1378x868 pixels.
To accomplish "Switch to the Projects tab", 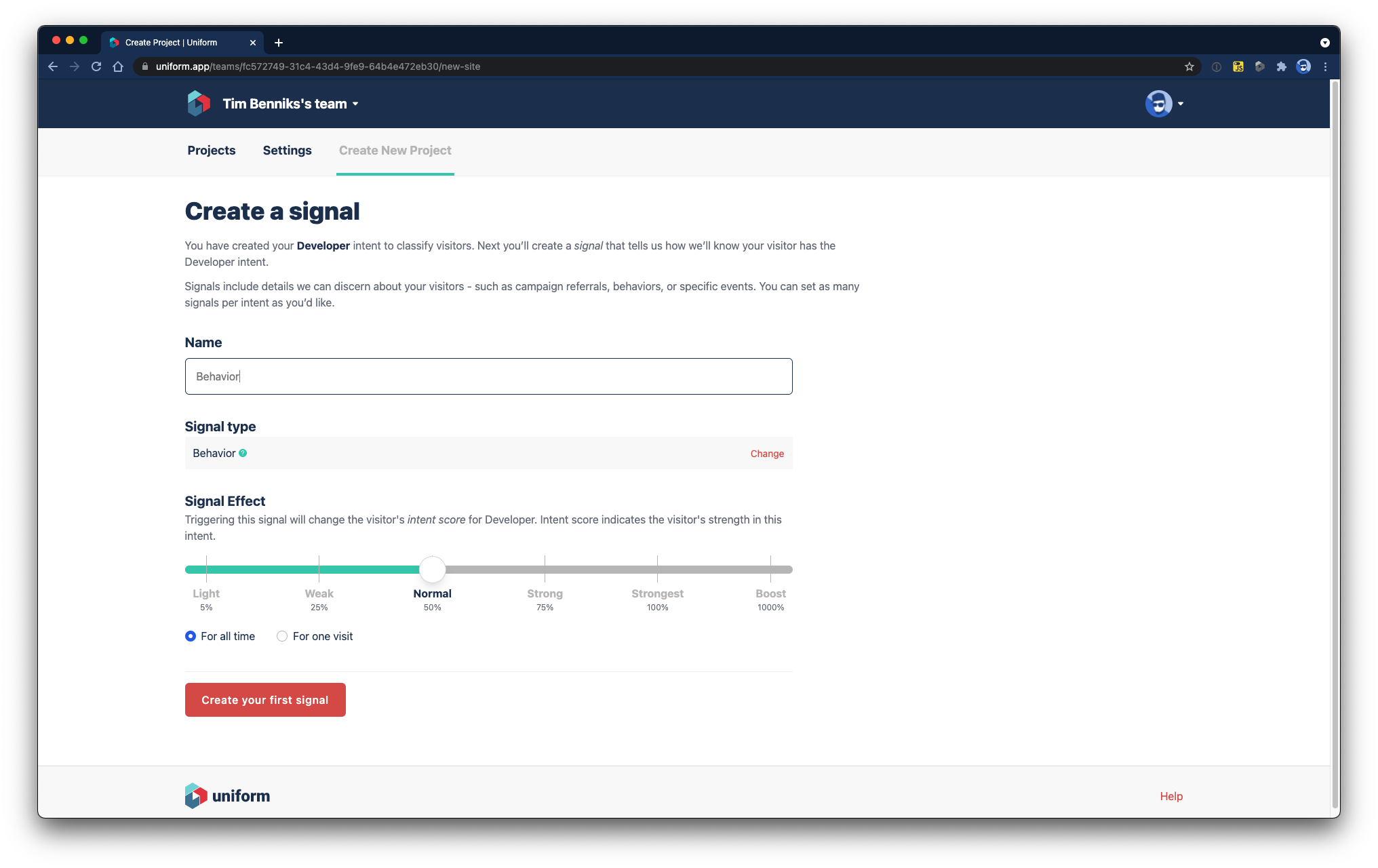I will tap(212, 151).
